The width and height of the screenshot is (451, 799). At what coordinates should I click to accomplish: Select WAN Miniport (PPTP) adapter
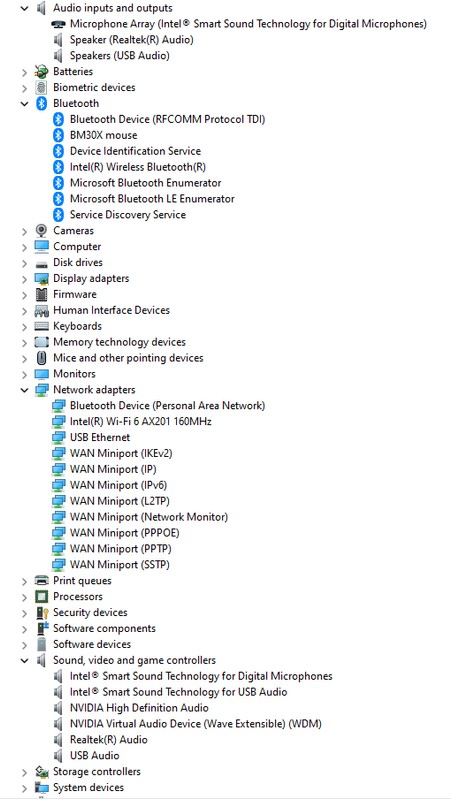121,549
